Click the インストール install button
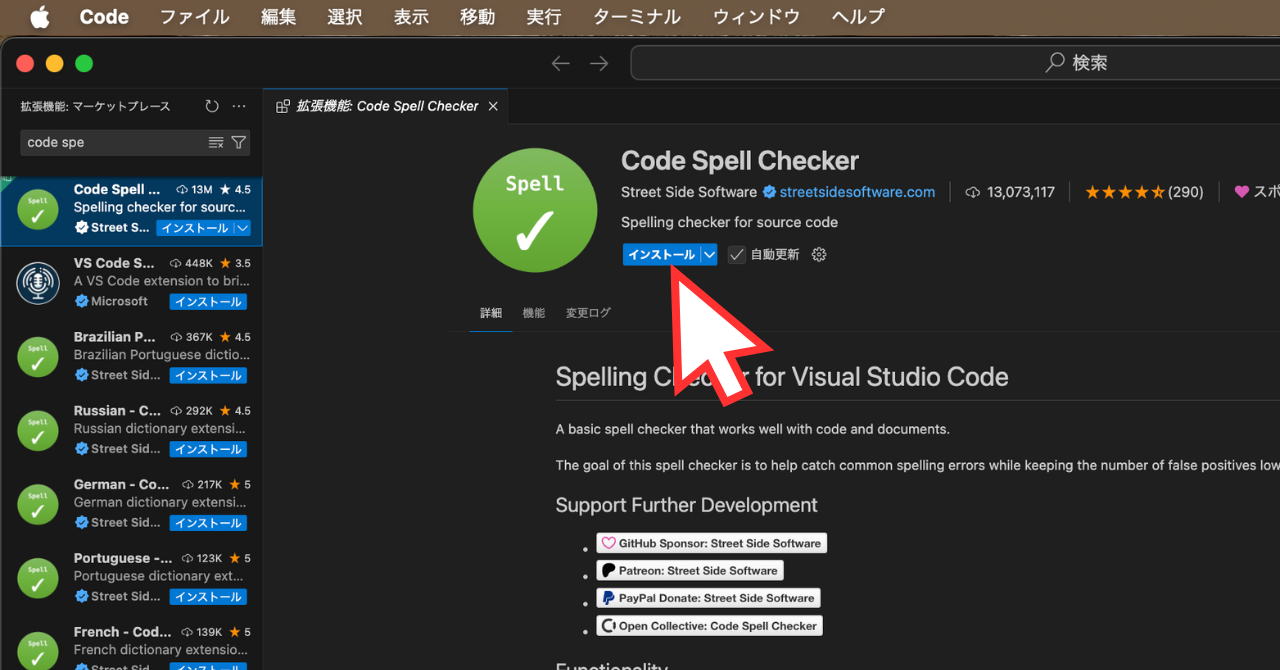The width and height of the screenshot is (1280, 670). 661,254
